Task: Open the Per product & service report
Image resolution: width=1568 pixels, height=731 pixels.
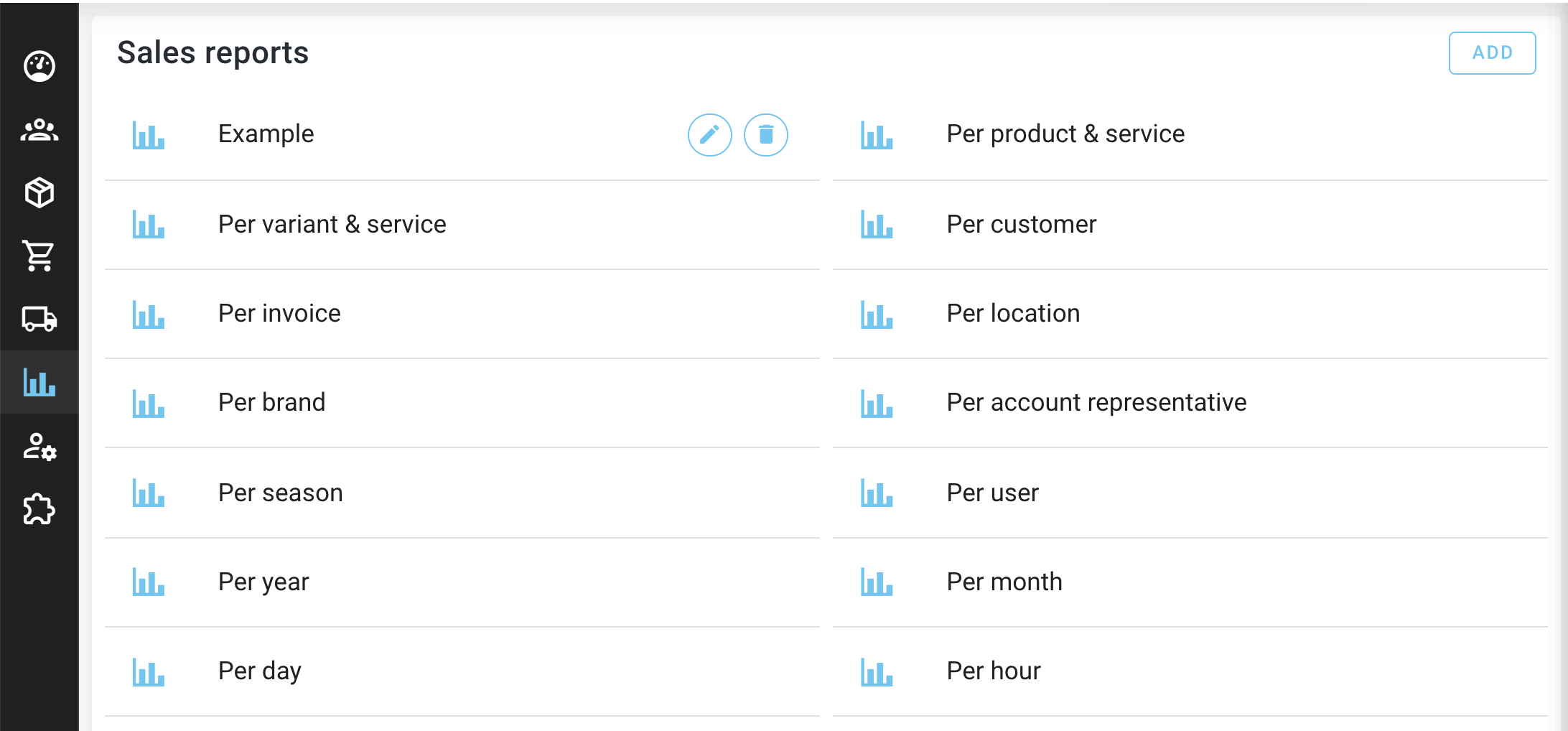Action: pyautogui.click(x=1065, y=134)
